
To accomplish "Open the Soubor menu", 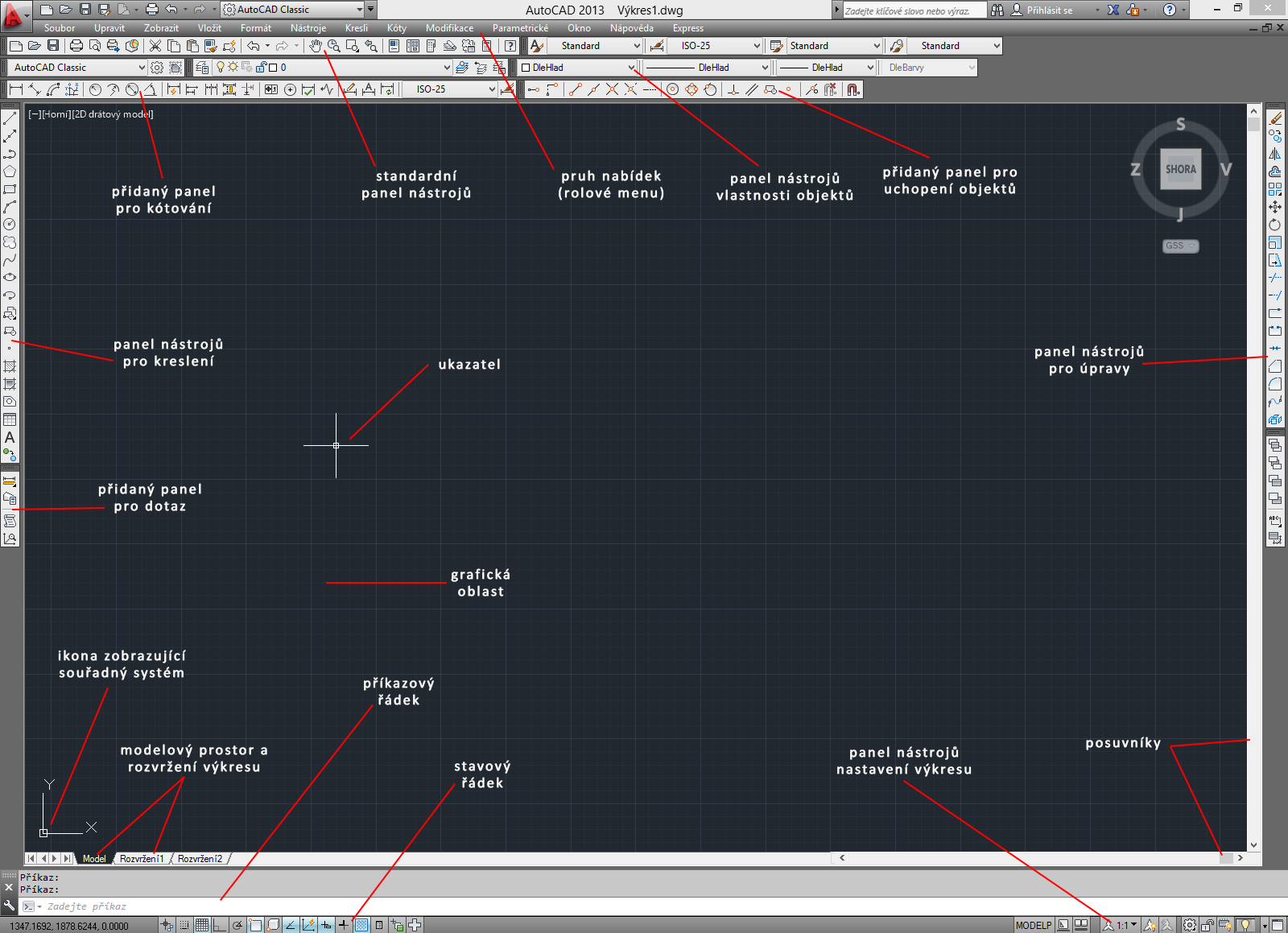I will click(60, 28).
